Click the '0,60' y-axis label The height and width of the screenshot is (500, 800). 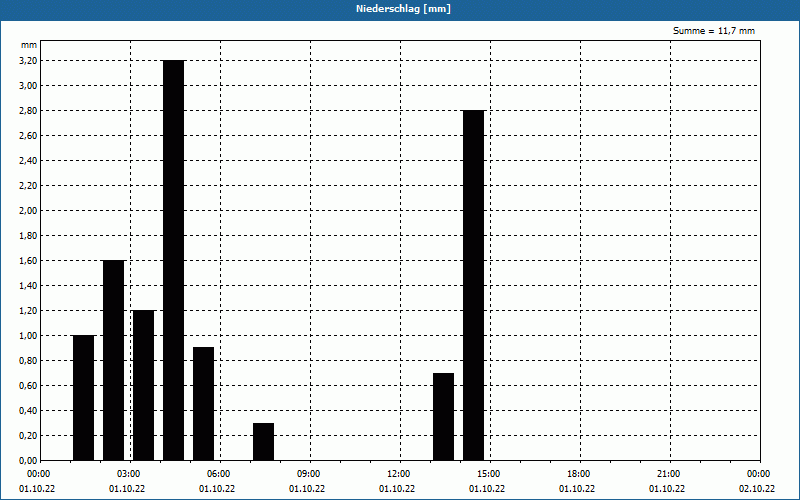(29, 386)
